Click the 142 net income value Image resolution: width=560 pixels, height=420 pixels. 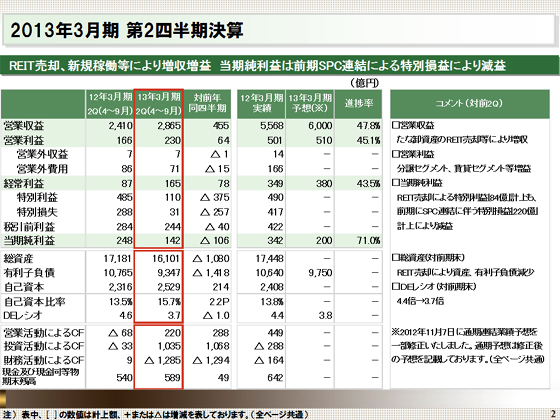172,240
